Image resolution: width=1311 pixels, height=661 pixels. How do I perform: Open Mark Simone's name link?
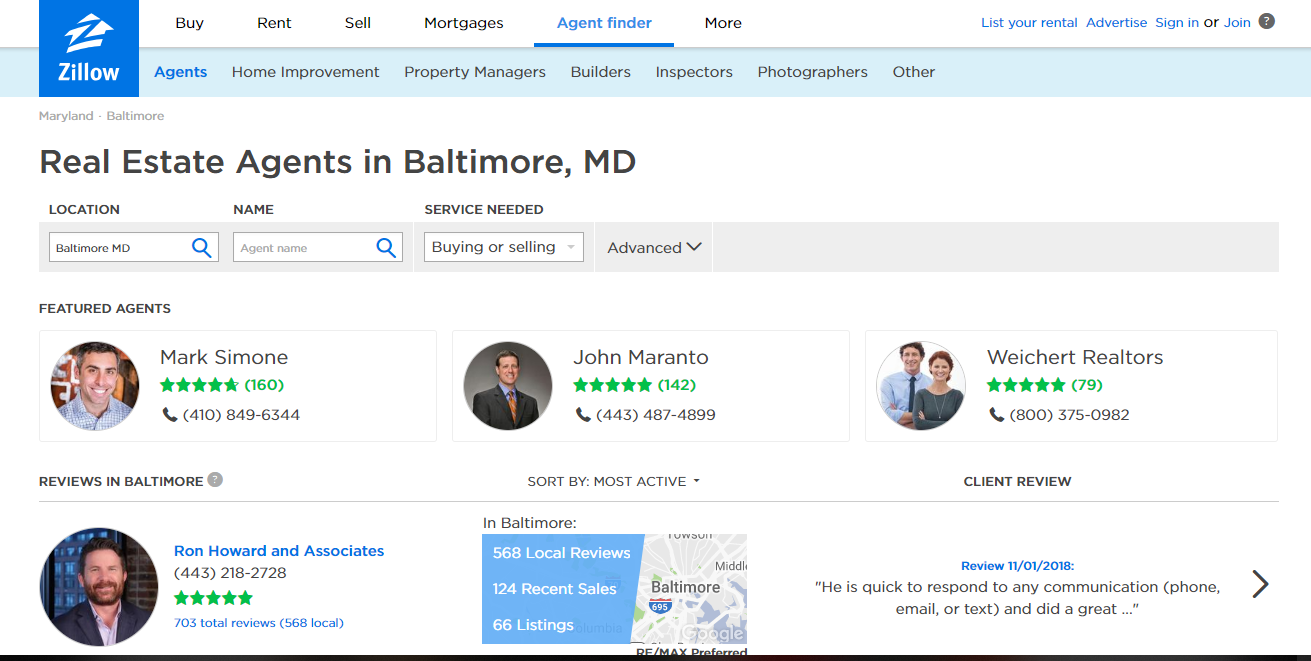(224, 357)
